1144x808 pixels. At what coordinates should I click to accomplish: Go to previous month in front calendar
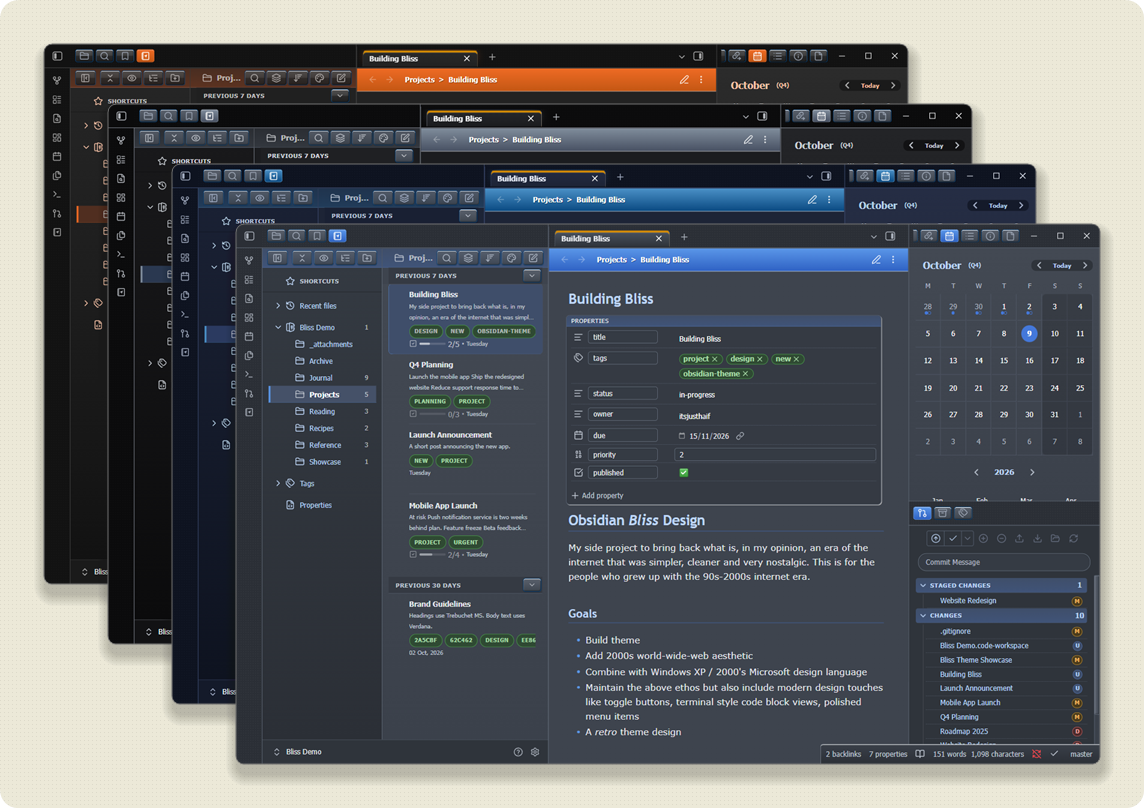1039,266
